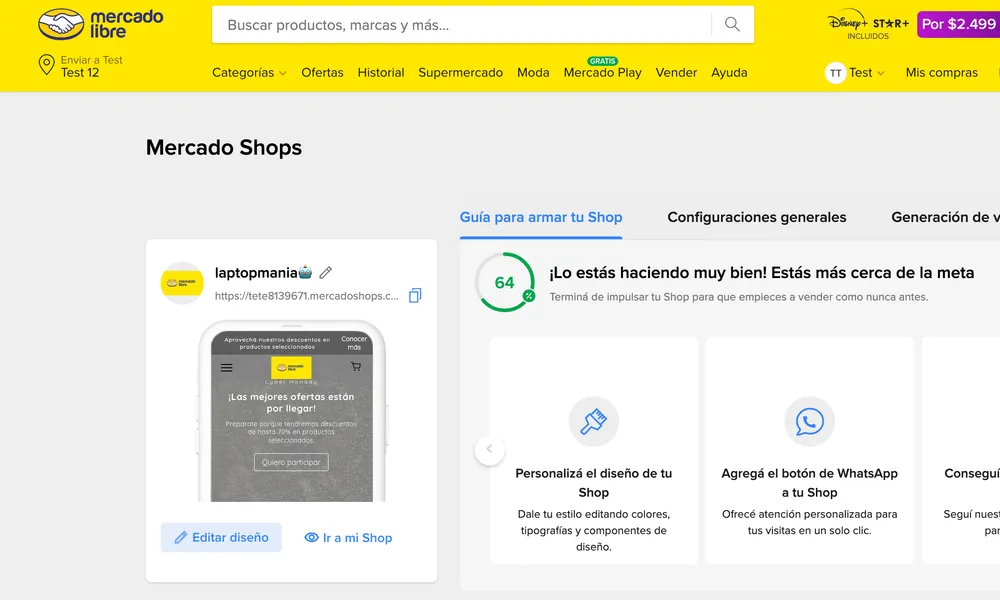Expand the Categorías dropdown

pyautogui.click(x=249, y=73)
